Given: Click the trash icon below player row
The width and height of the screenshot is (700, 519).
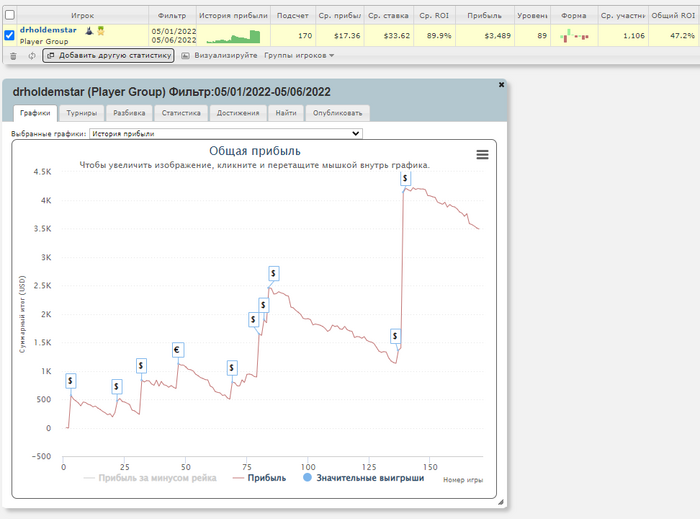Looking at the screenshot, I should point(13,56).
